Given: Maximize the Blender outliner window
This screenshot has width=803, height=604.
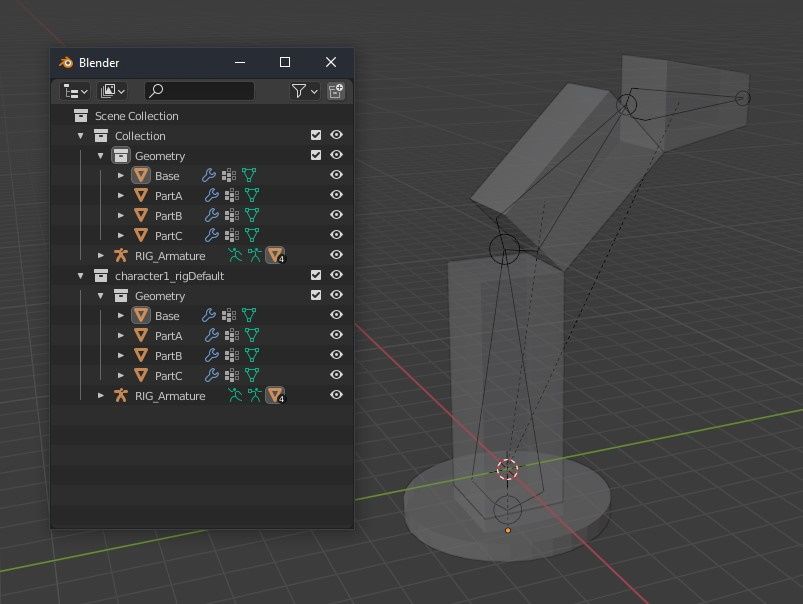Looking at the screenshot, I should [285, 63].
